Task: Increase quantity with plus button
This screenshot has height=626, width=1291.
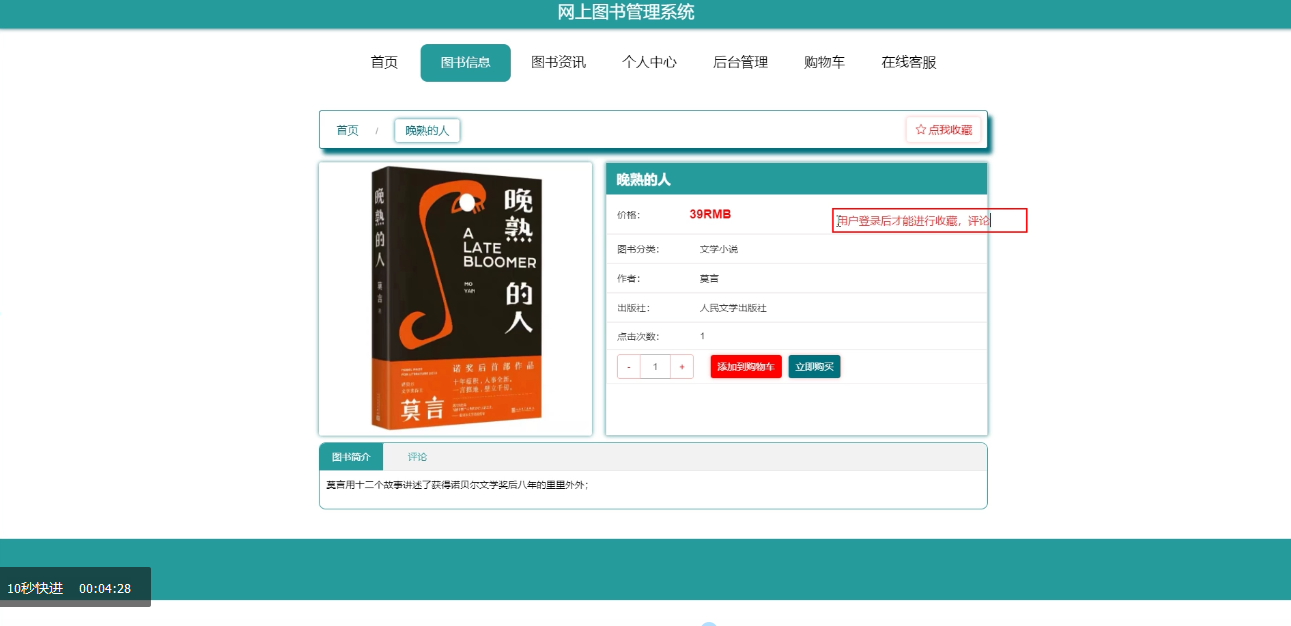Action: [x=682, y=367]
